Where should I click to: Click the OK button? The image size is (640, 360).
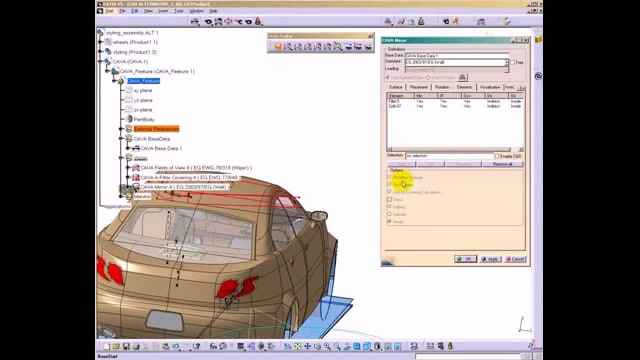click(465, 259)
